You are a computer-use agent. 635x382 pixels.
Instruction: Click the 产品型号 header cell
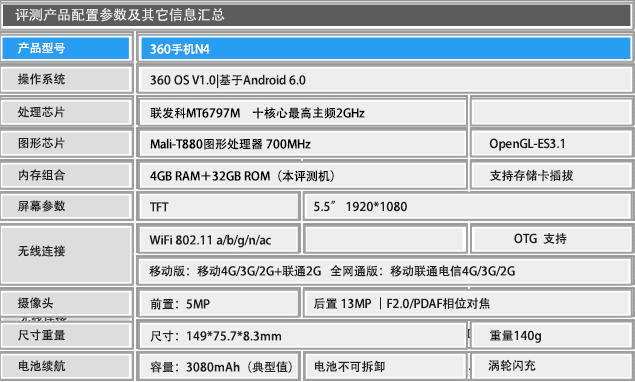click(66, 48)
